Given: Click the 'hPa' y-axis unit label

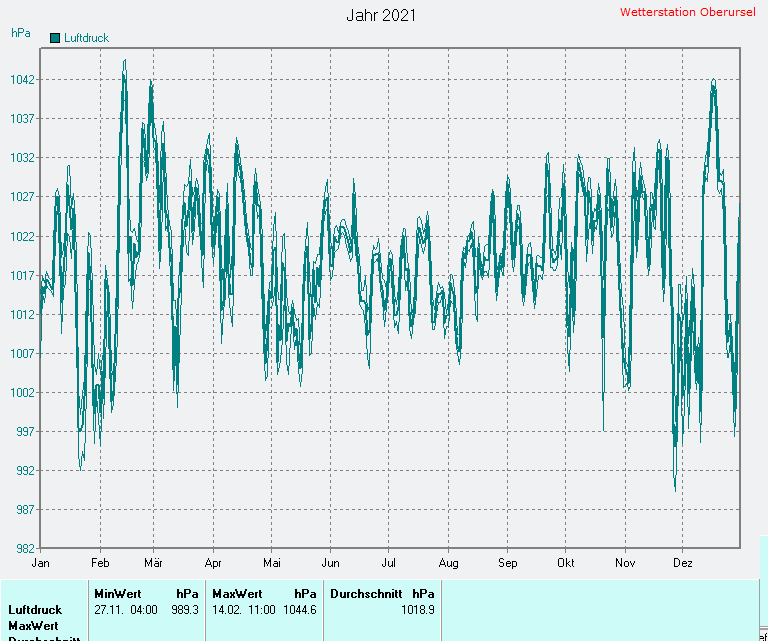Looking at the screenshot, I should [21, 33].
